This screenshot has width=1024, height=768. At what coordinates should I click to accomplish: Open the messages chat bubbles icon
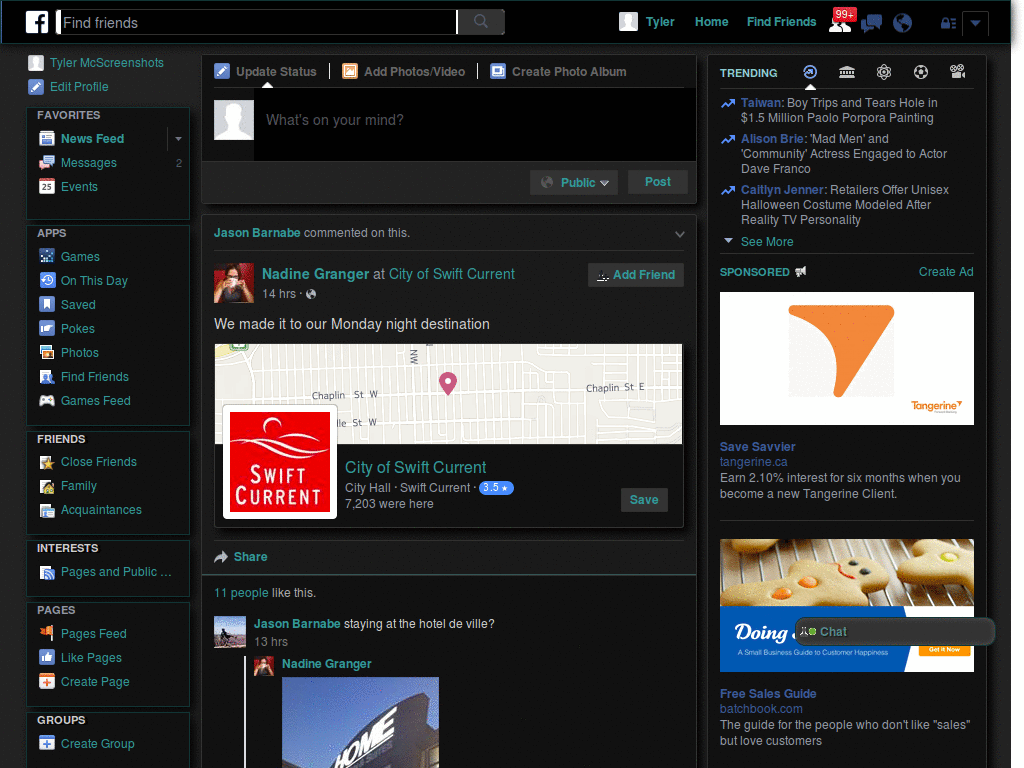pyautogui.click(x=871, y=24)
